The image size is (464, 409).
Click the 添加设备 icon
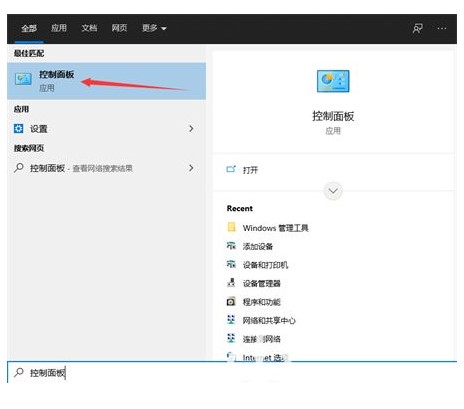tap(231, 246)
